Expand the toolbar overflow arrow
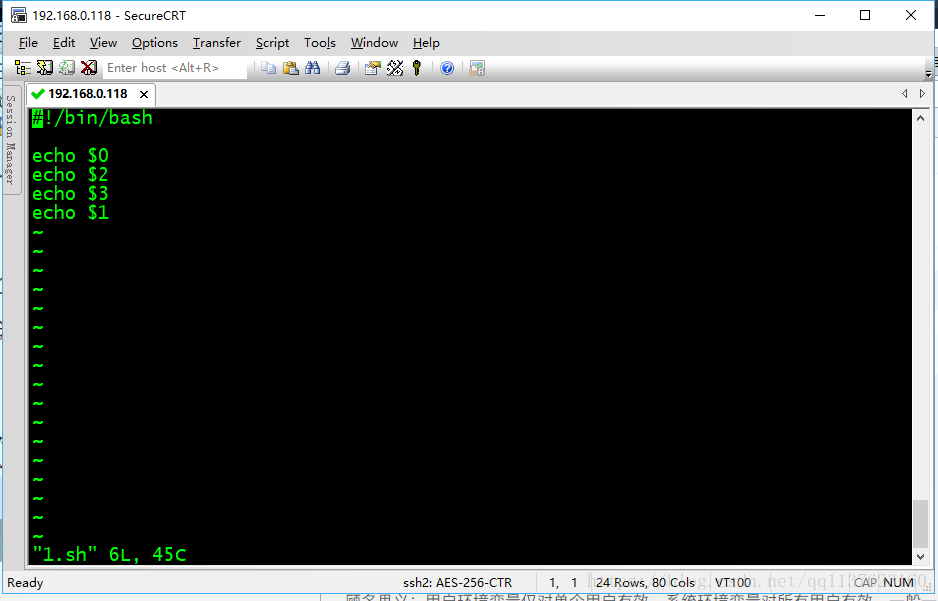 (x=928, y=74)
